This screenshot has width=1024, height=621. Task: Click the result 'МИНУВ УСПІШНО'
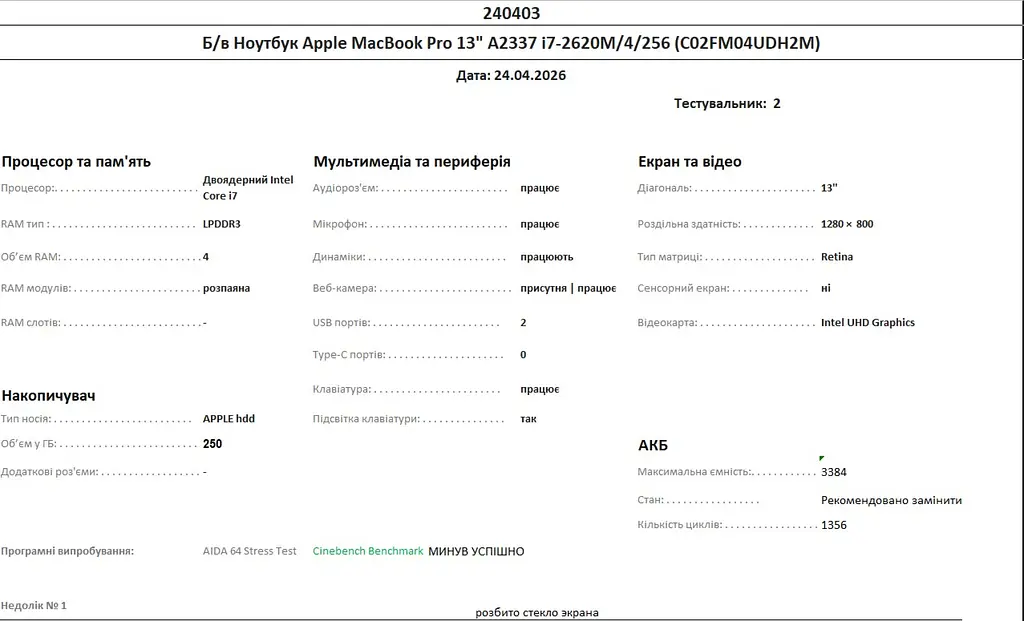(x=476, y=552)
